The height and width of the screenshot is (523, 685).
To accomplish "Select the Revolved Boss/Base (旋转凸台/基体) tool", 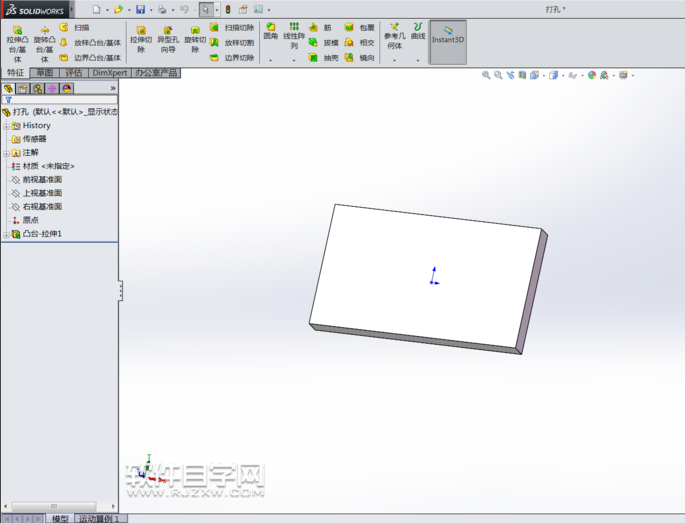I will 44,43.
